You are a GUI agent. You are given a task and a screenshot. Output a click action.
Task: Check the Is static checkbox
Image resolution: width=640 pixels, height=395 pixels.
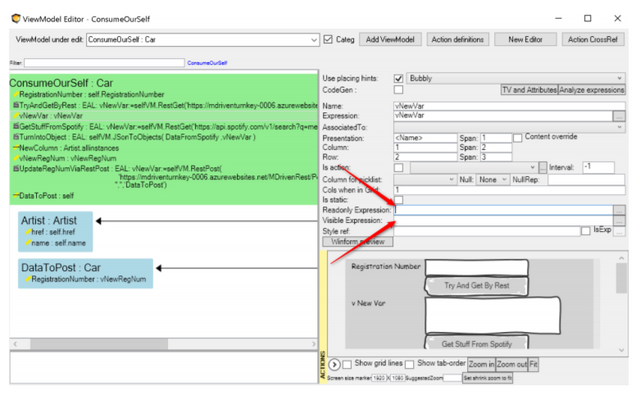click(x=398, y=200)
